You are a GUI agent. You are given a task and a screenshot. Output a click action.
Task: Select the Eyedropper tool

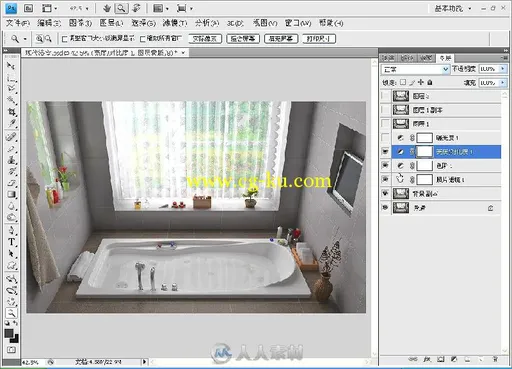(11, 123)
